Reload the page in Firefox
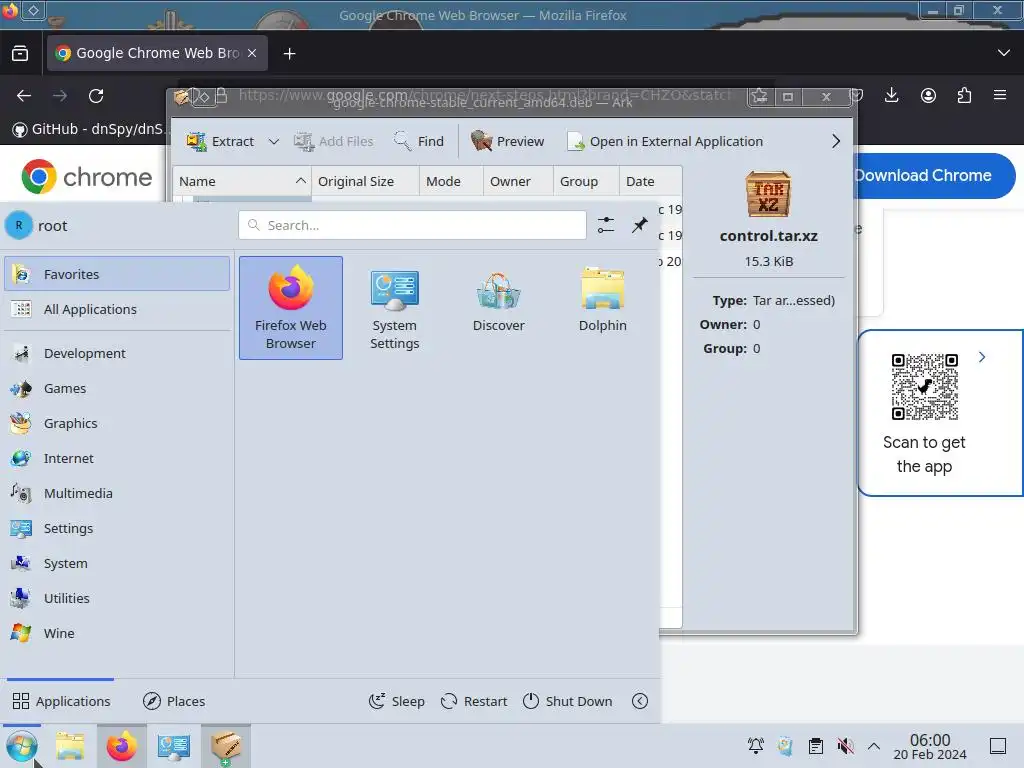 (x=96, y=96)
